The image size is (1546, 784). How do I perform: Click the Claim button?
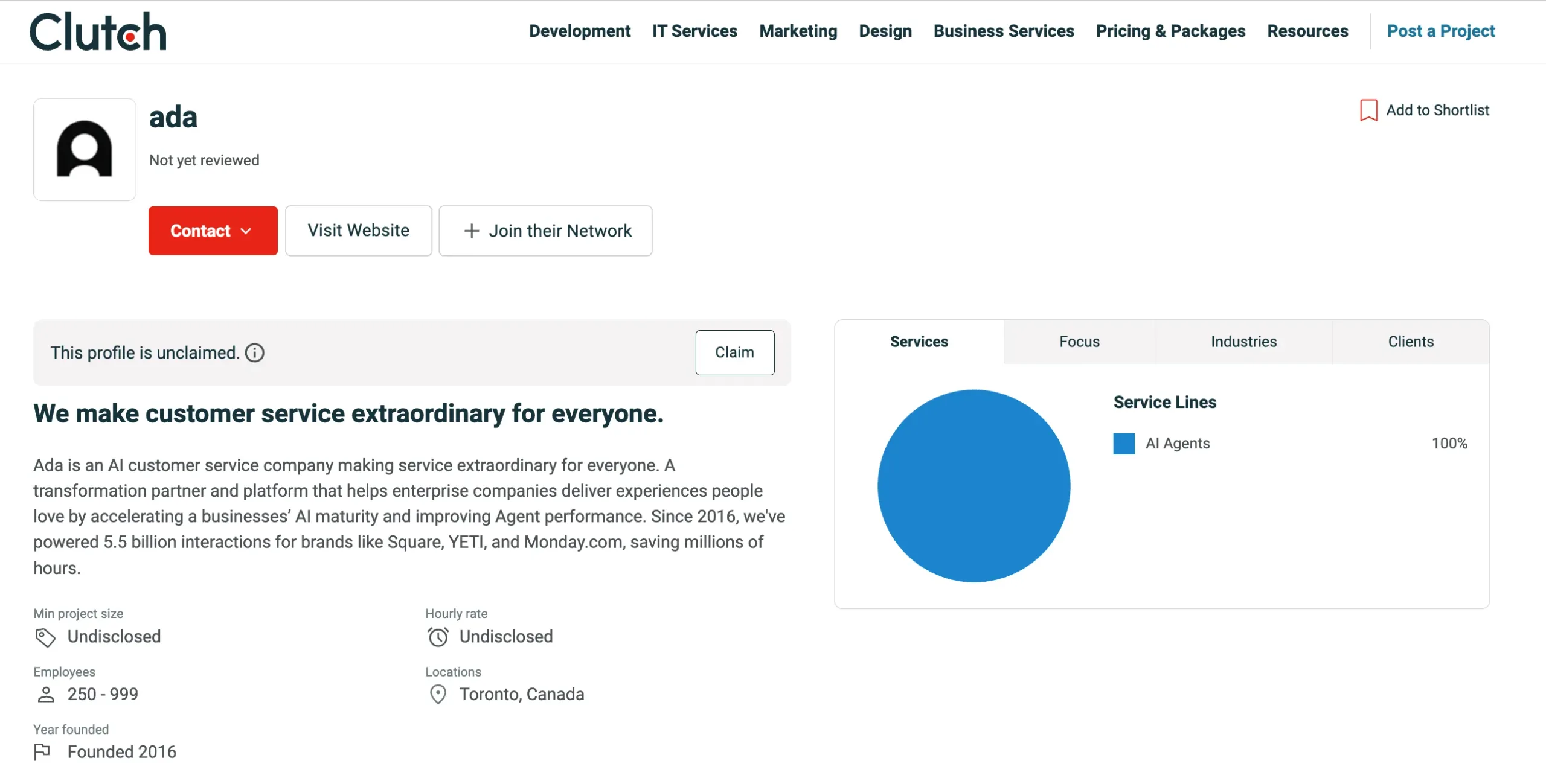point(734,352)
